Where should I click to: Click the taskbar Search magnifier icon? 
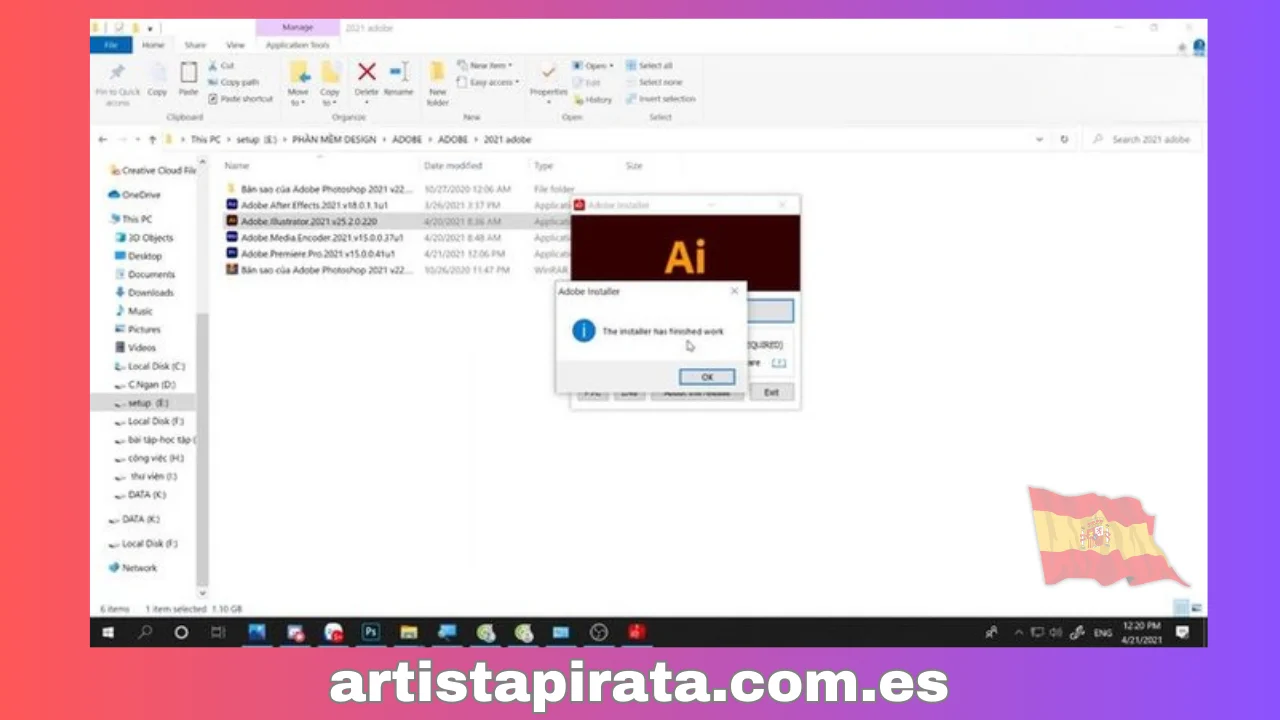[x=145, y=632]
